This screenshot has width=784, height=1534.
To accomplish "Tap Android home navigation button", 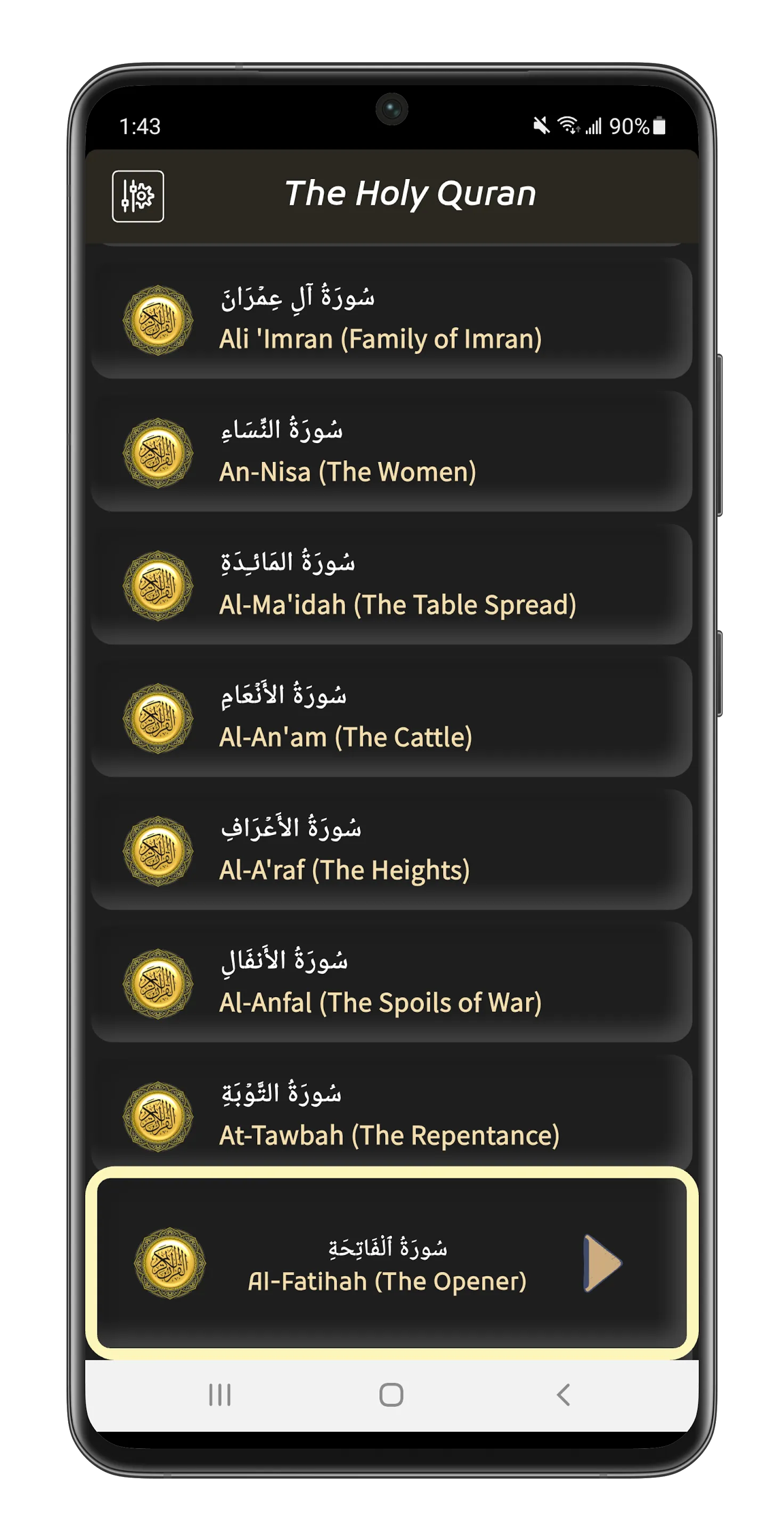I will (391, 1394).
